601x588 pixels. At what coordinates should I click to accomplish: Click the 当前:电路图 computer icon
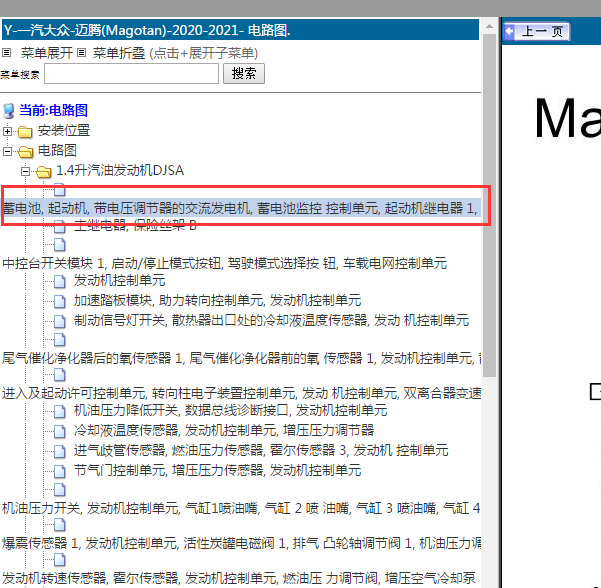point(9,111)
